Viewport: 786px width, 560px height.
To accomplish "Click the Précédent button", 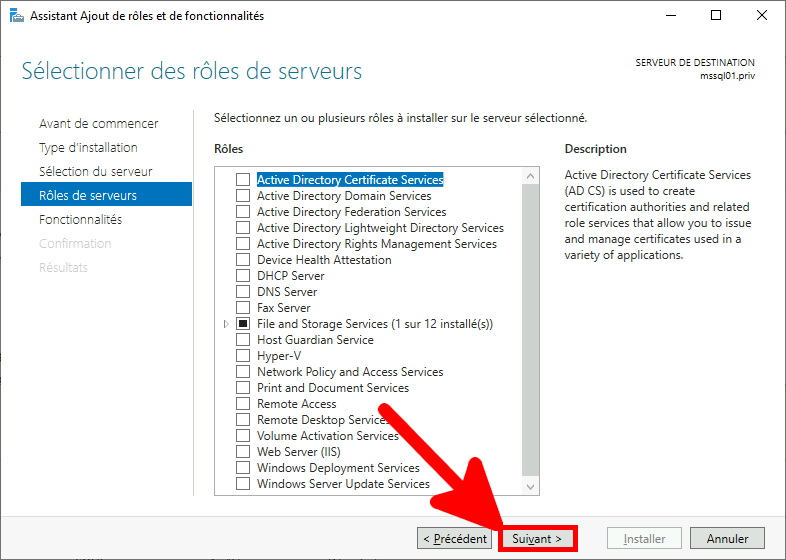I will pos(455,539).
